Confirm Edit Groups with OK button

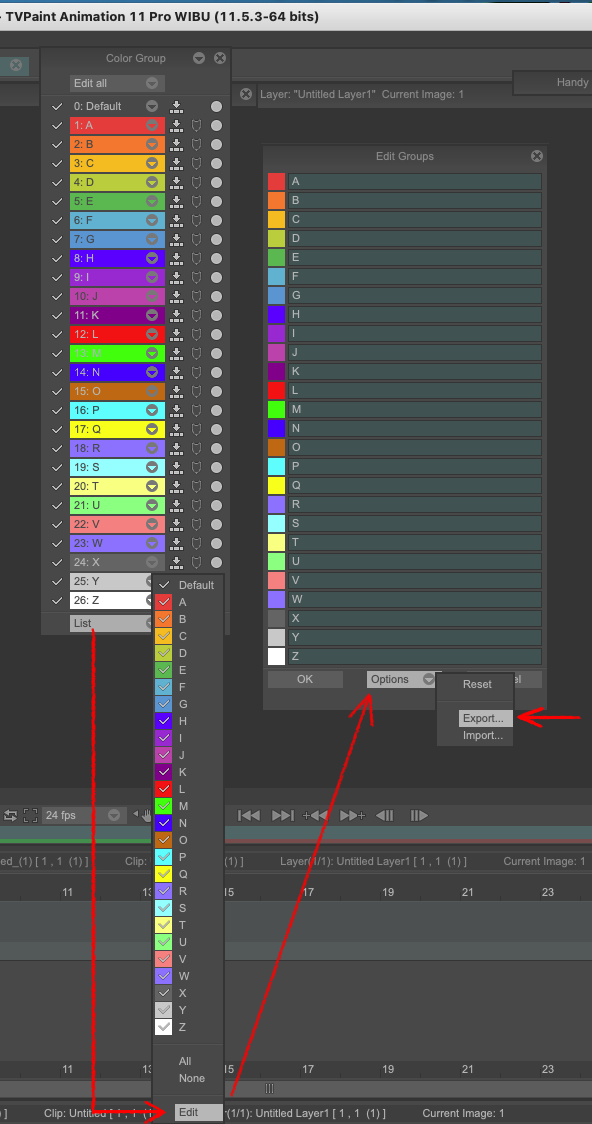305,679
